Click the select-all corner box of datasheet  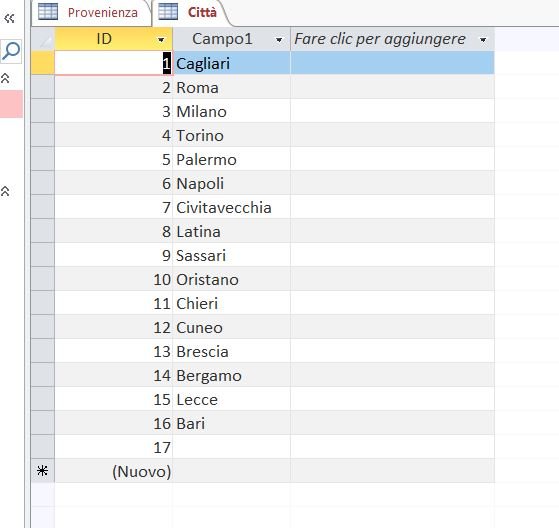tap(43, 39)
